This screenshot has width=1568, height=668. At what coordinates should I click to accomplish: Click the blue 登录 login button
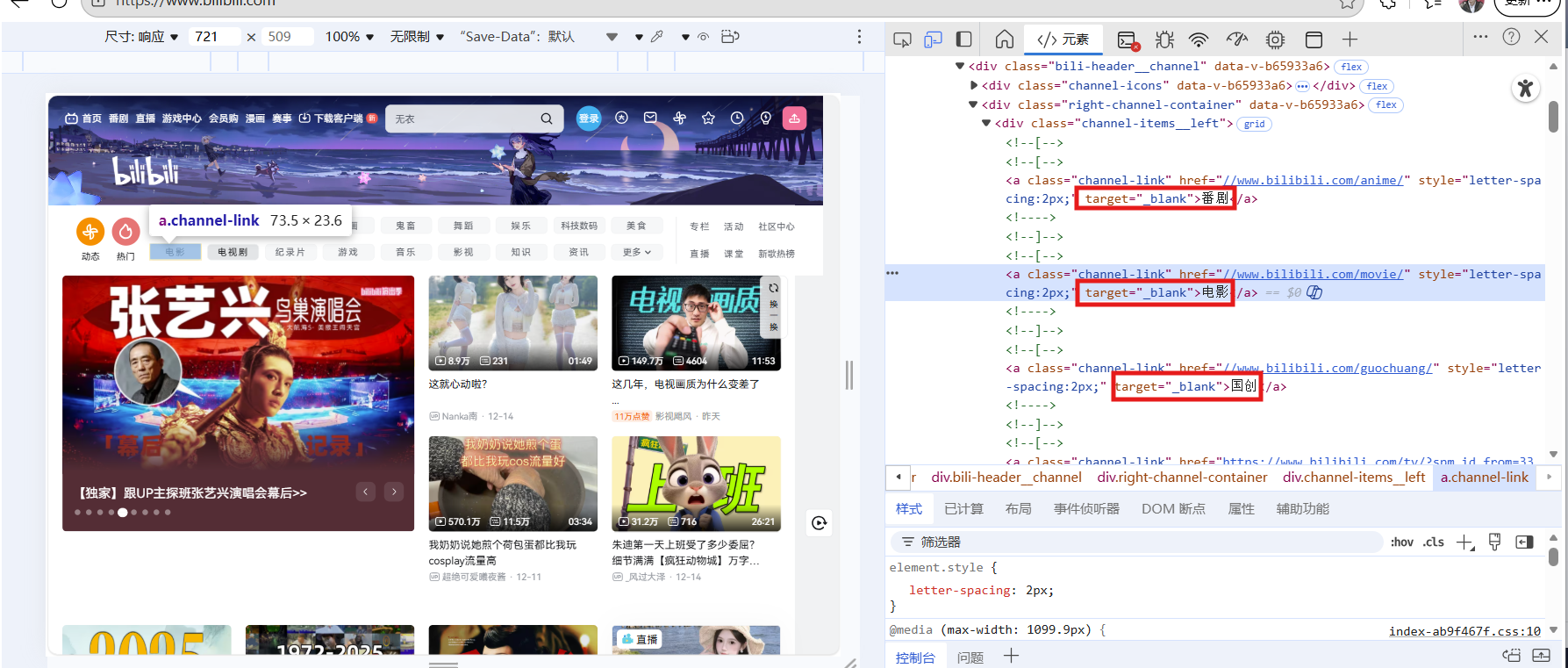click(589, 119)
